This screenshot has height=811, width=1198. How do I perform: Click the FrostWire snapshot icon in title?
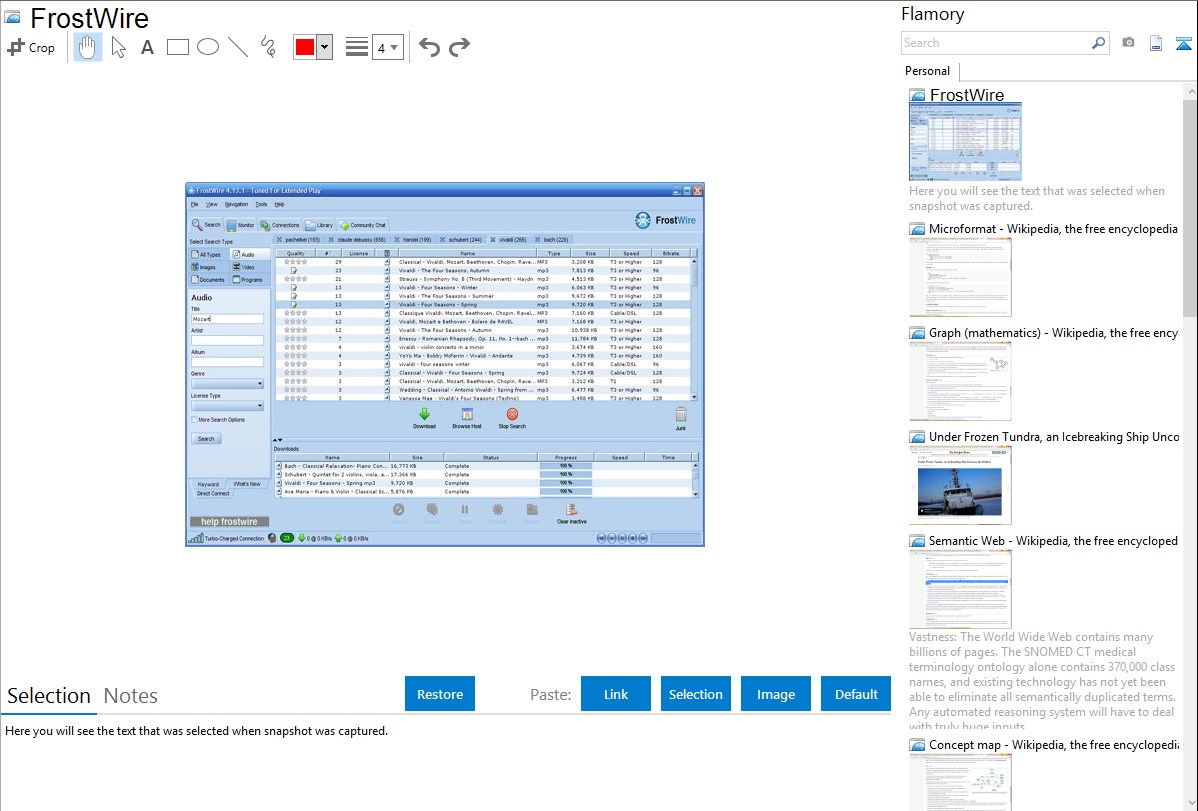pos(12,17)
